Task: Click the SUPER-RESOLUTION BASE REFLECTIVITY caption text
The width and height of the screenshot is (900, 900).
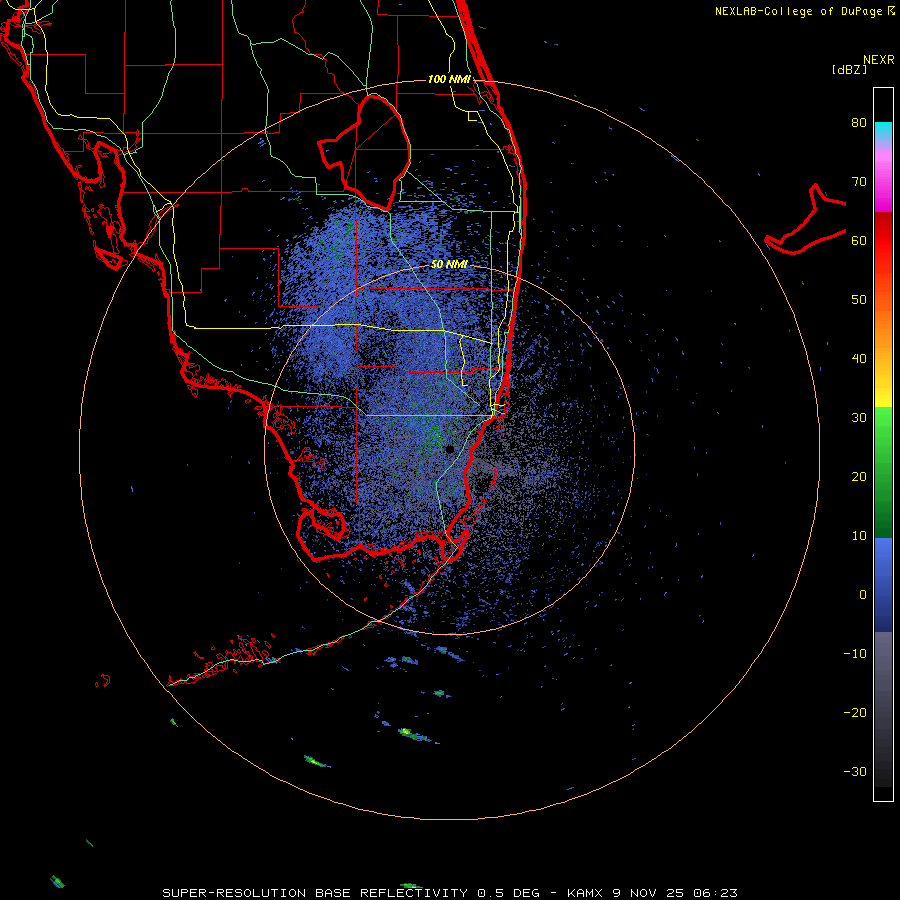Action: coord(315,893)
